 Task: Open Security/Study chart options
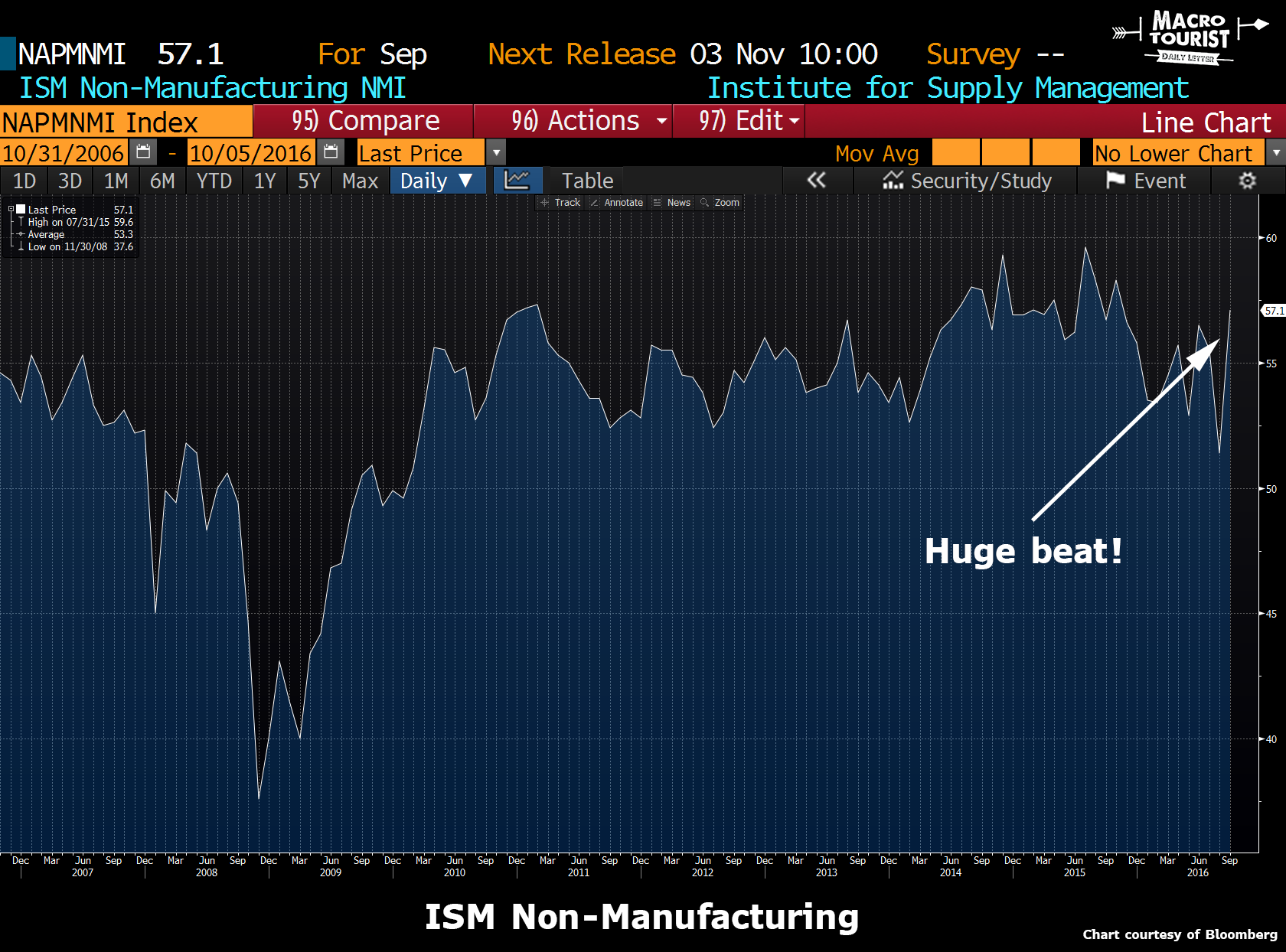click(966, 181)
